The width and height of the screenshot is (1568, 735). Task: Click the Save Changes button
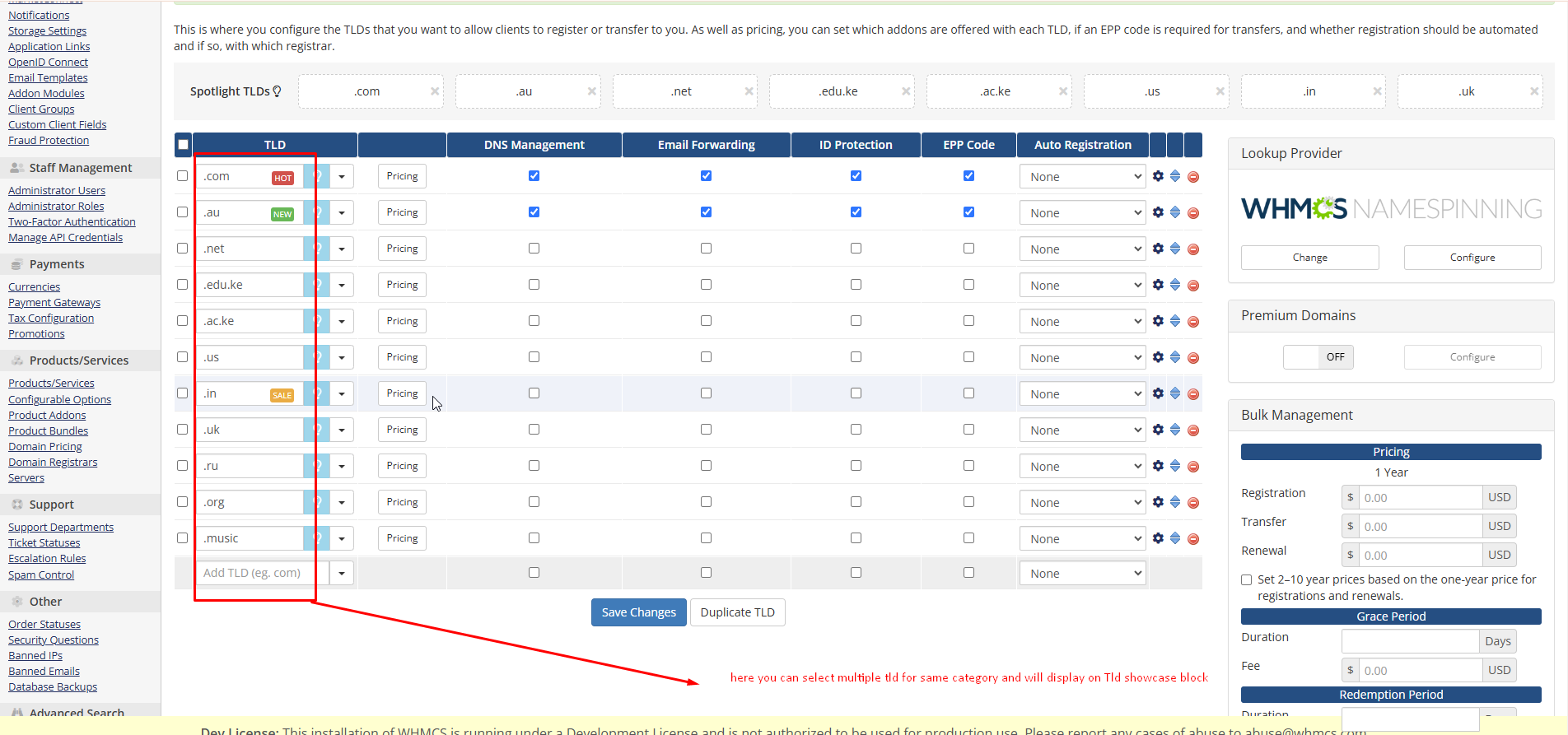point(638,612)
